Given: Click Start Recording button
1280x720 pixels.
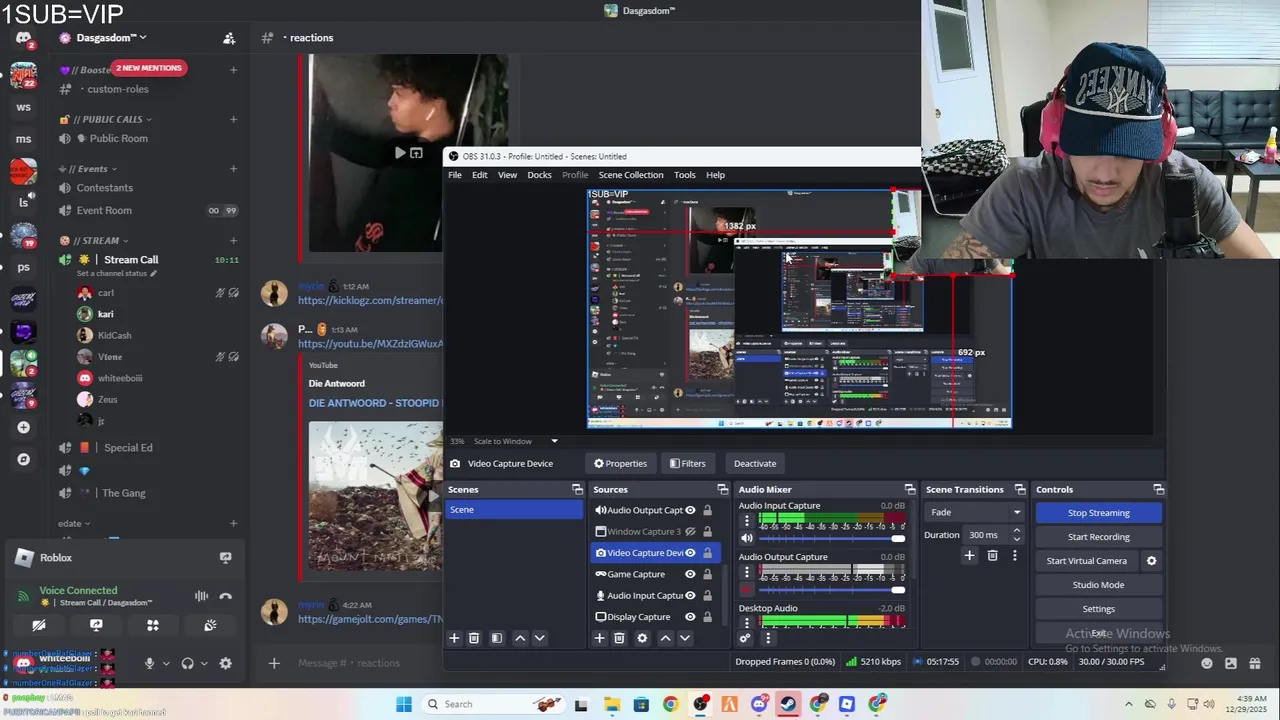Looking at the screenshot, I should (1098, 537).
